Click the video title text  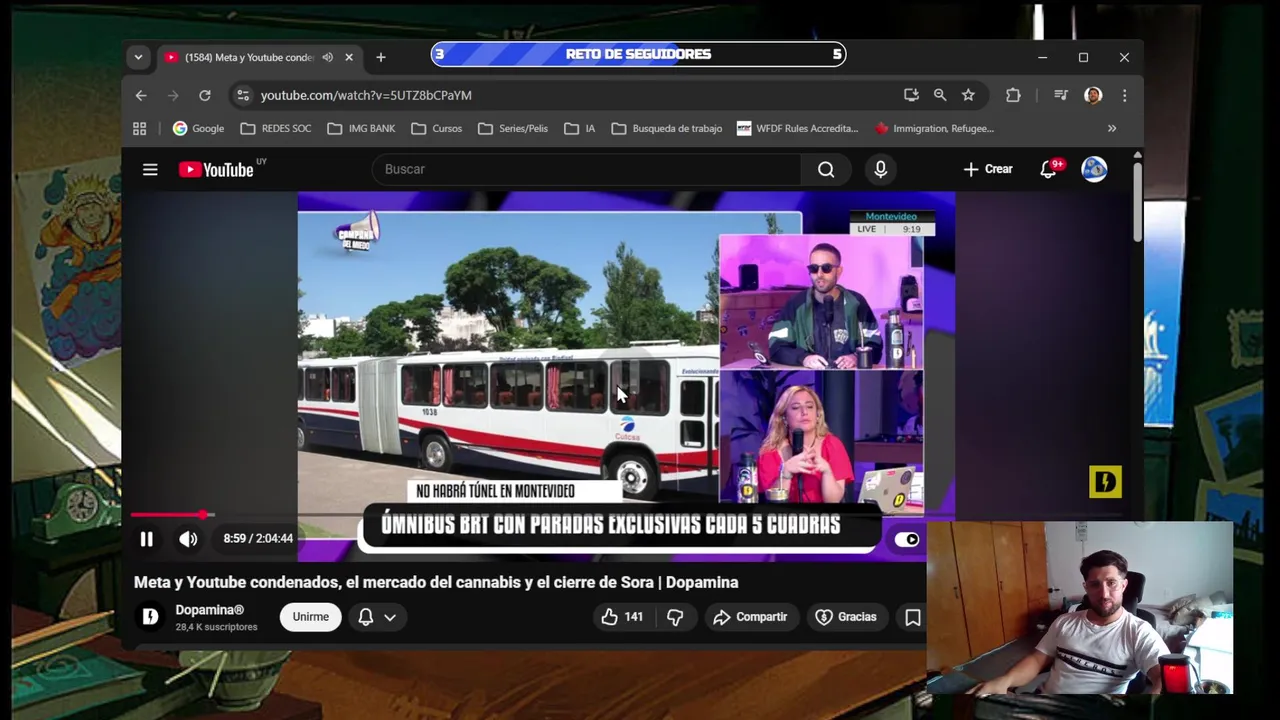(436, 582)
